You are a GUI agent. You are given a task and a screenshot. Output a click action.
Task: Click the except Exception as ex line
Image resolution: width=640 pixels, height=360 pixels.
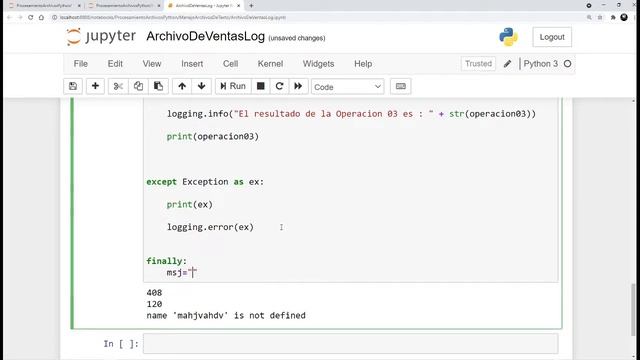tap(205, 182)
